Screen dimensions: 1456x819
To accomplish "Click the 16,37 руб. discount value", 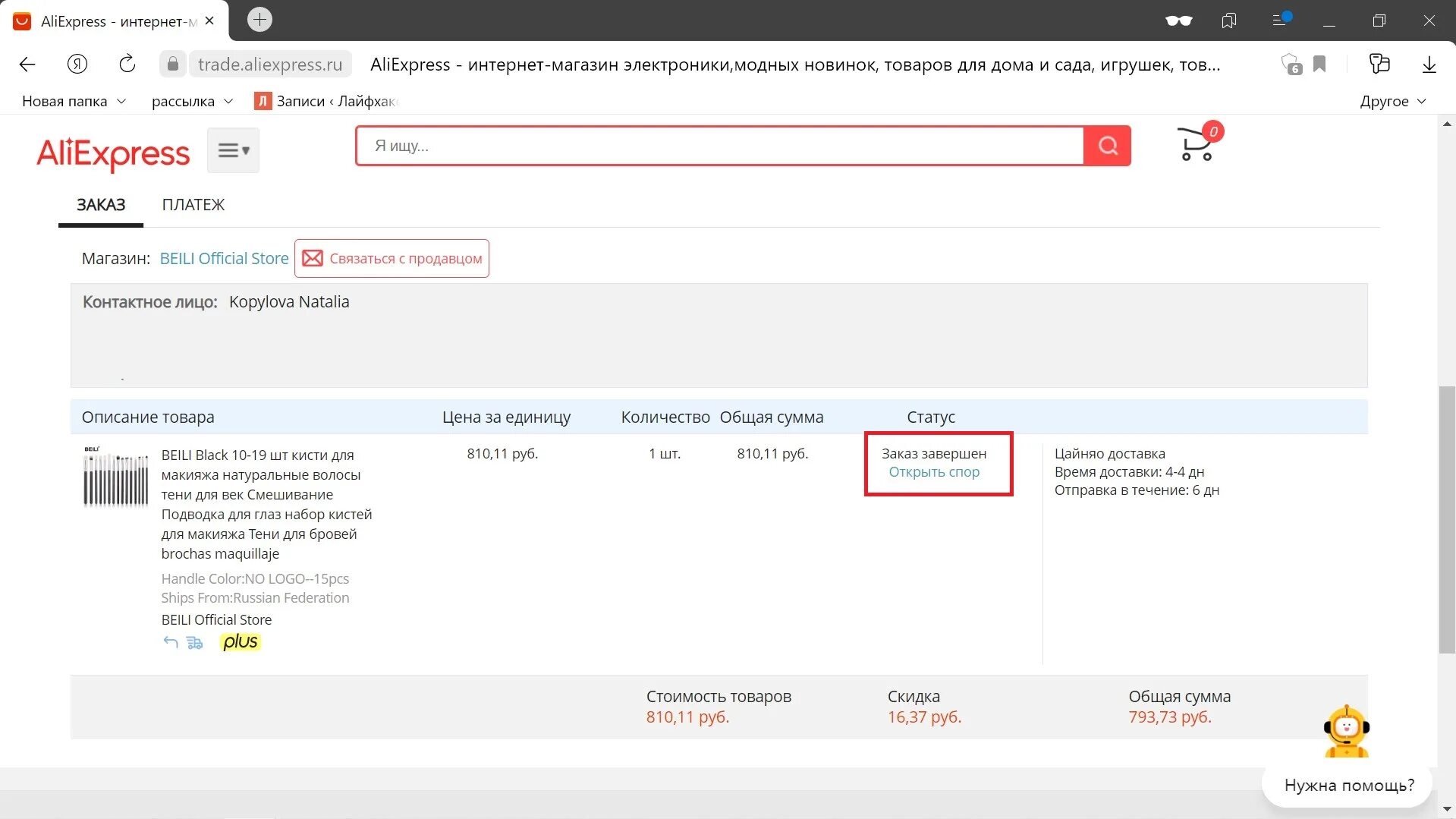I will click(924, 717).
